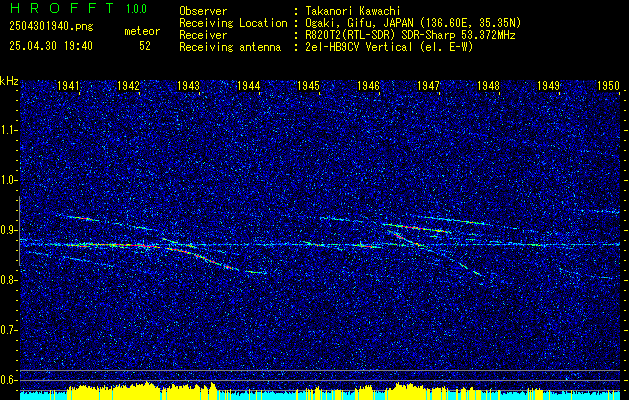This screenshot has width=629, height=400.
Task: Click the 0.6 frequency axis label
Action: 9,380
